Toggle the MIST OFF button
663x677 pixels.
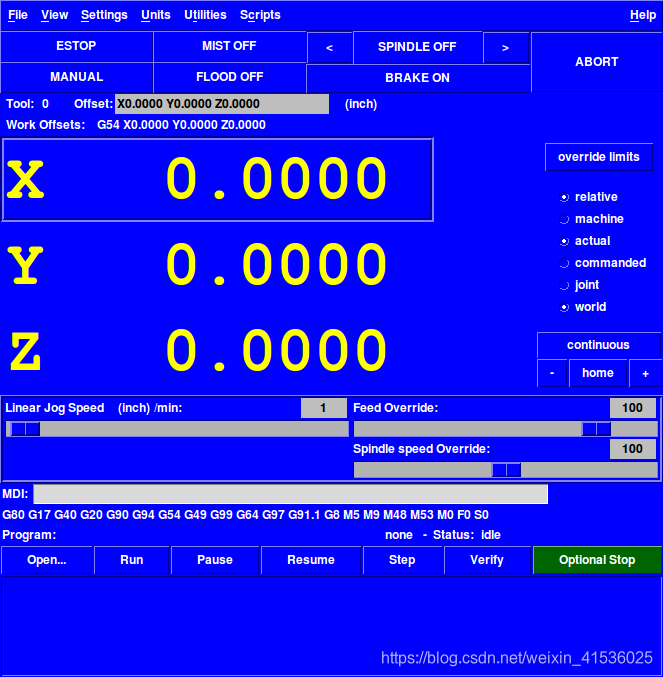229,46
